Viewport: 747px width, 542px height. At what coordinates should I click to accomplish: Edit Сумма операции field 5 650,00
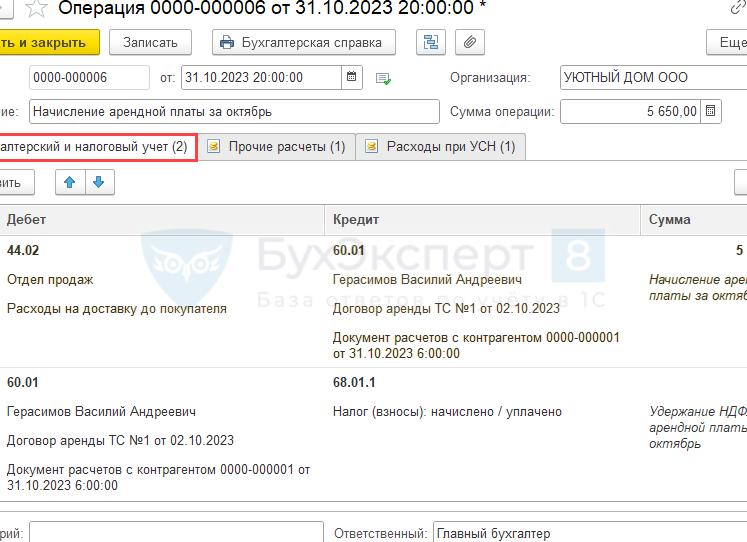click(x=630, y=111)
